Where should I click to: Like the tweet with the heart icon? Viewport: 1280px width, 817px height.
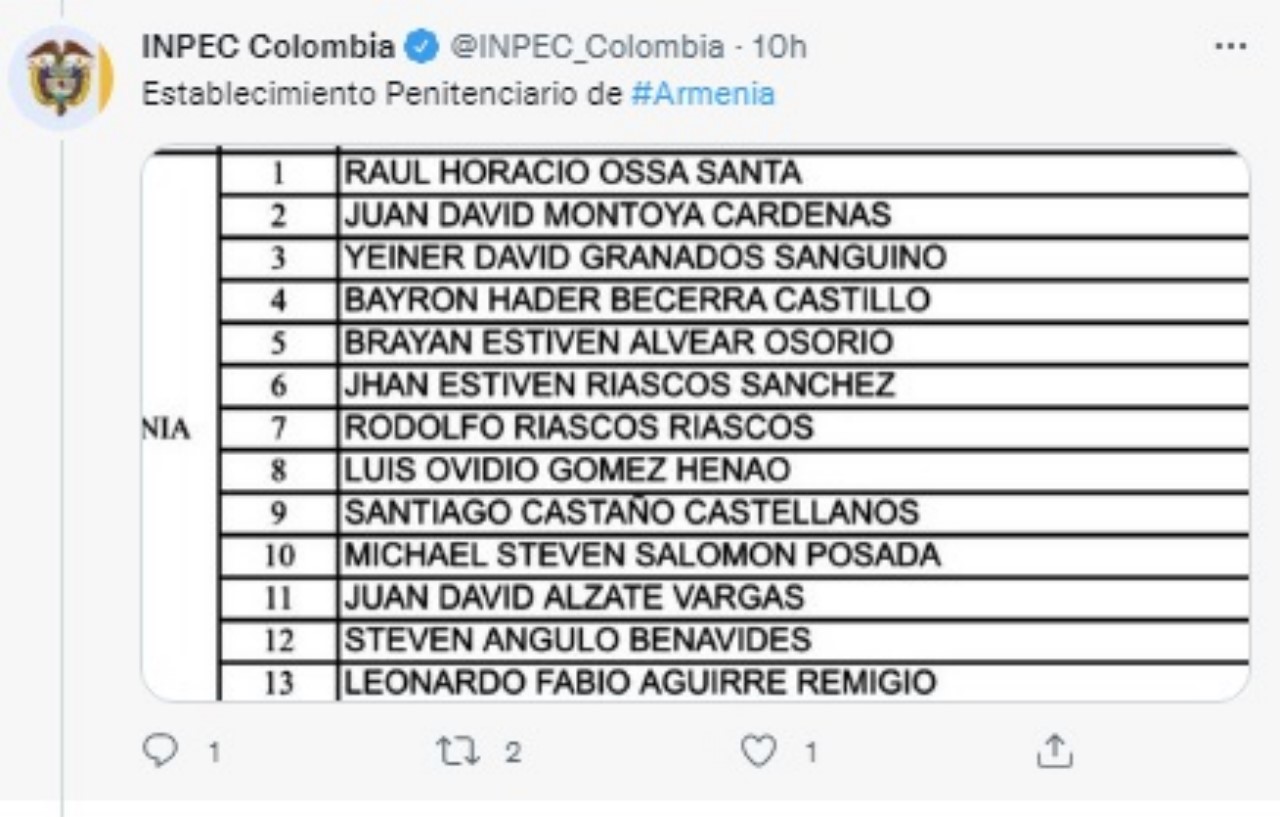click(x=759, y=752)
